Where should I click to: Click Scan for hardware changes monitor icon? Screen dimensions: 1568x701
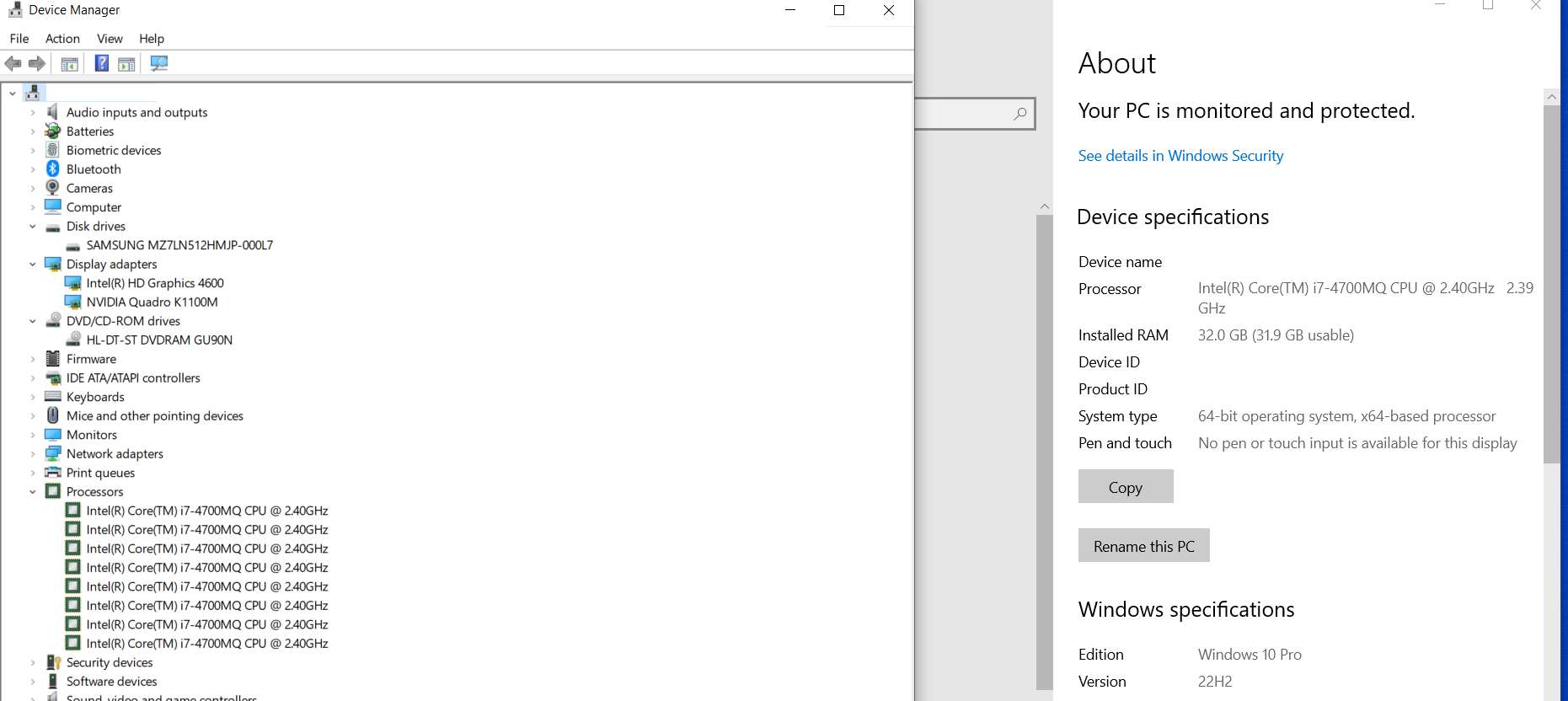158,63
